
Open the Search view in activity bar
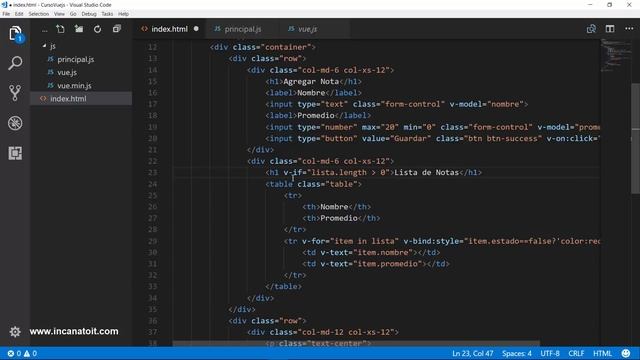[x=15, y=63]
